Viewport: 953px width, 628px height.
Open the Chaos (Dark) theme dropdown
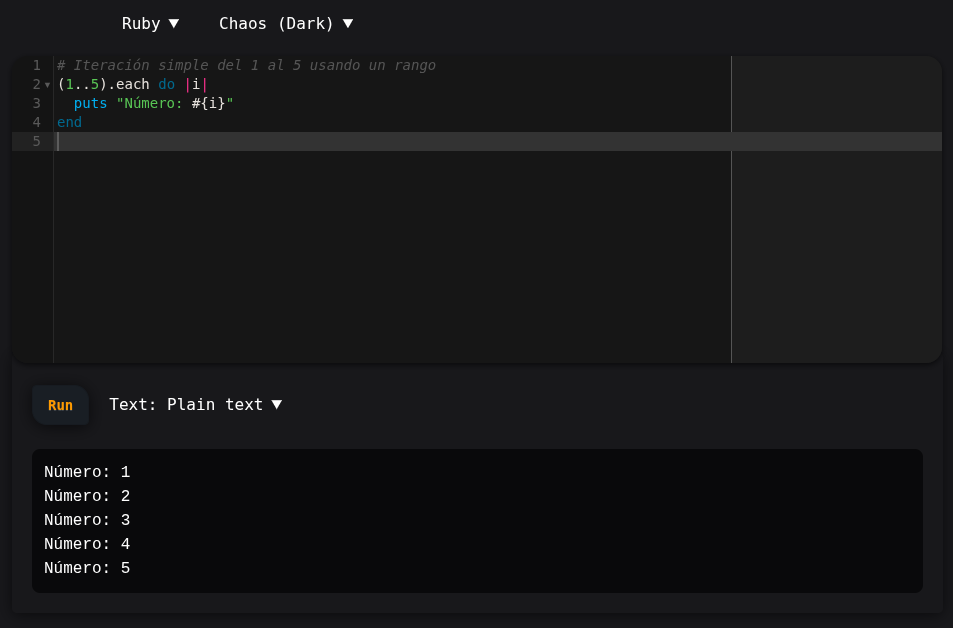tap(286, 23)
